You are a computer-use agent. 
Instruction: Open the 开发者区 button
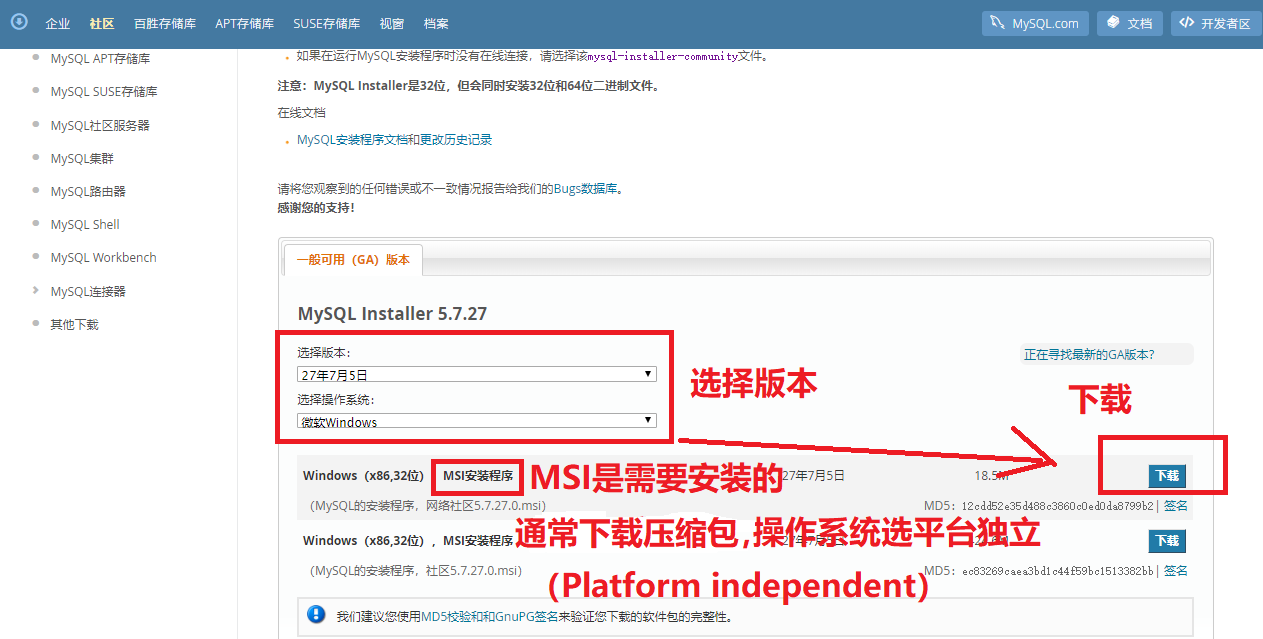[x=1216, y=23]
